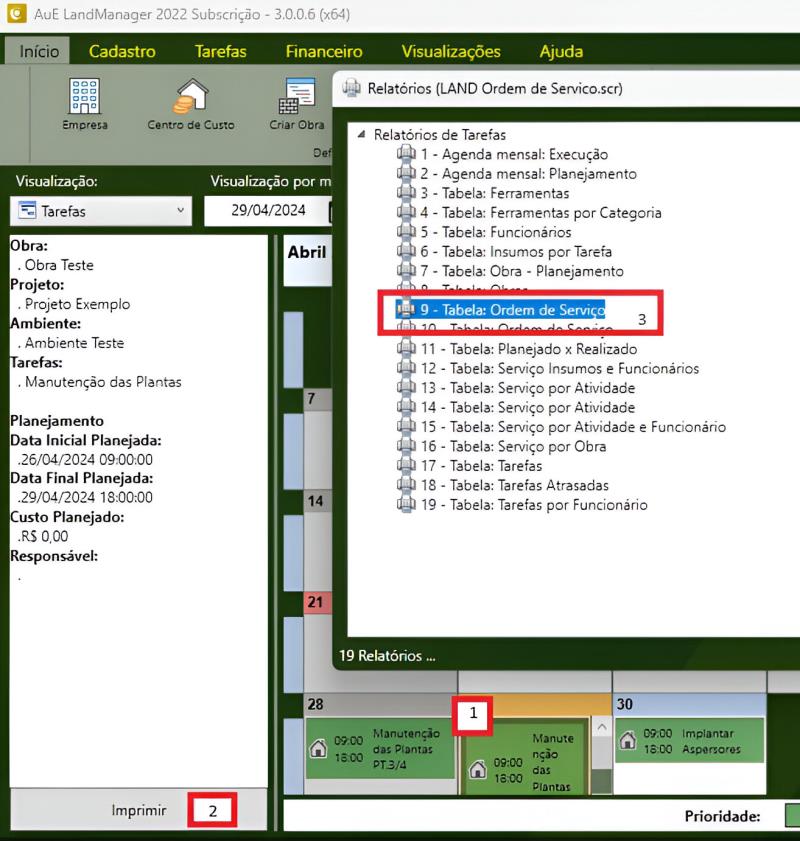
Task: Open the Visualização Tarefas dropdown
Action: (x=100, y=211)
